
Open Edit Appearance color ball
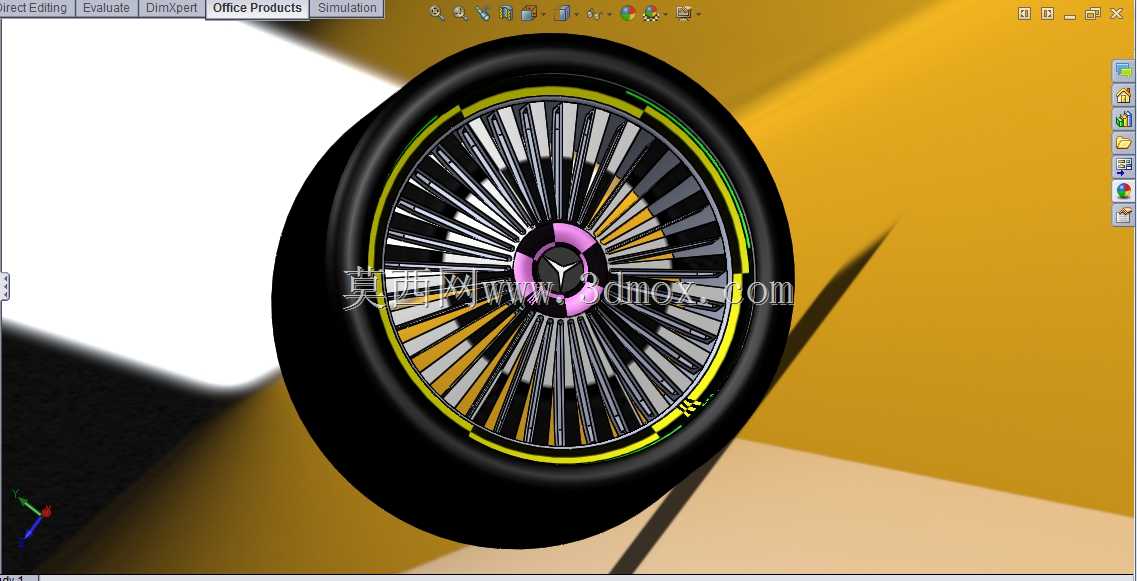pos(627,13)
